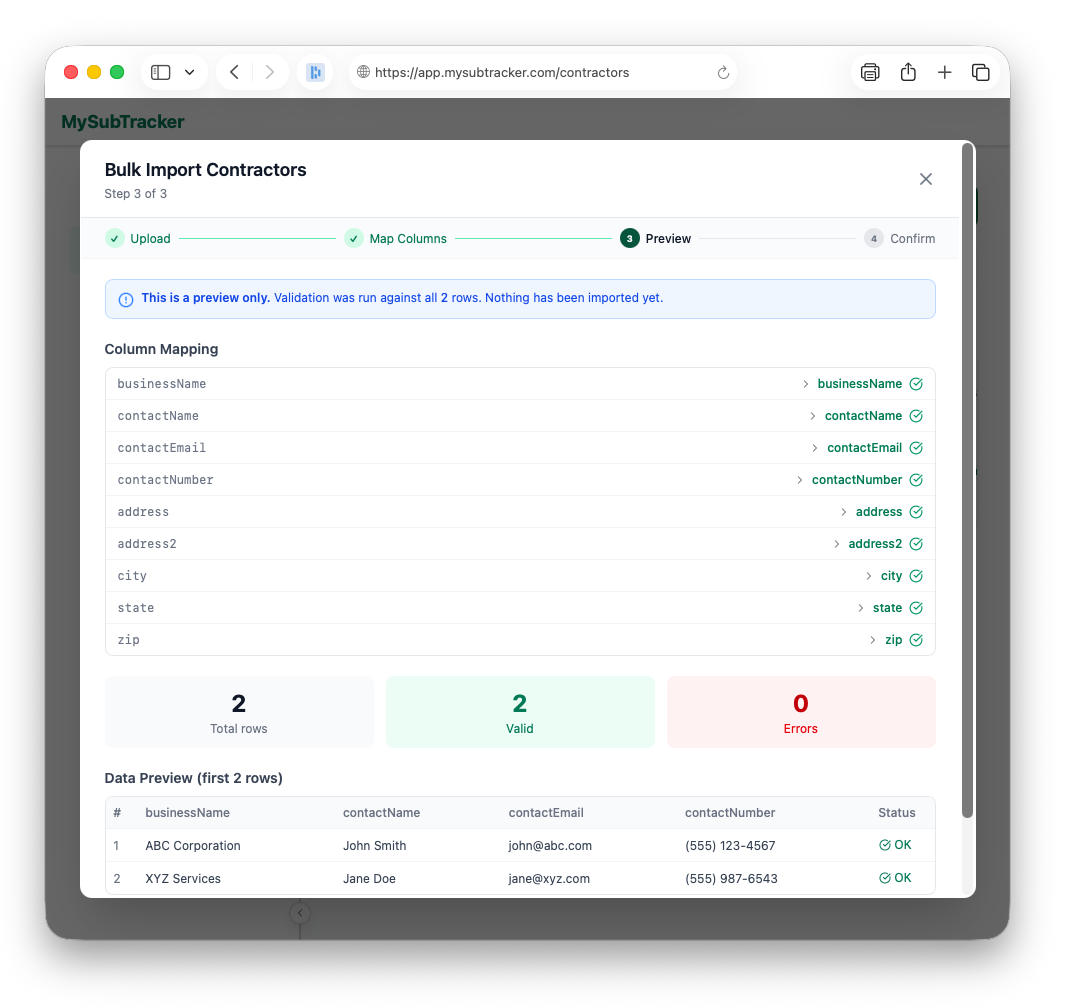Select the XYZ Services cell

tap(183, 879)
